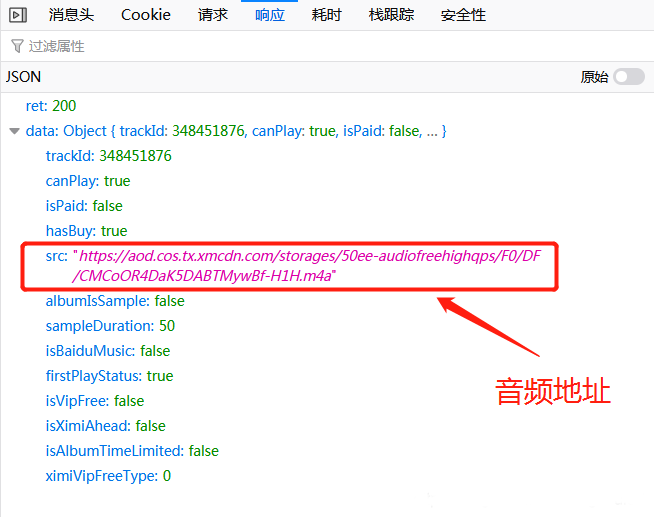This screenshot has width=654, height=517.
Task: Open the 耗时 timings tab
Action: point(326,14)
